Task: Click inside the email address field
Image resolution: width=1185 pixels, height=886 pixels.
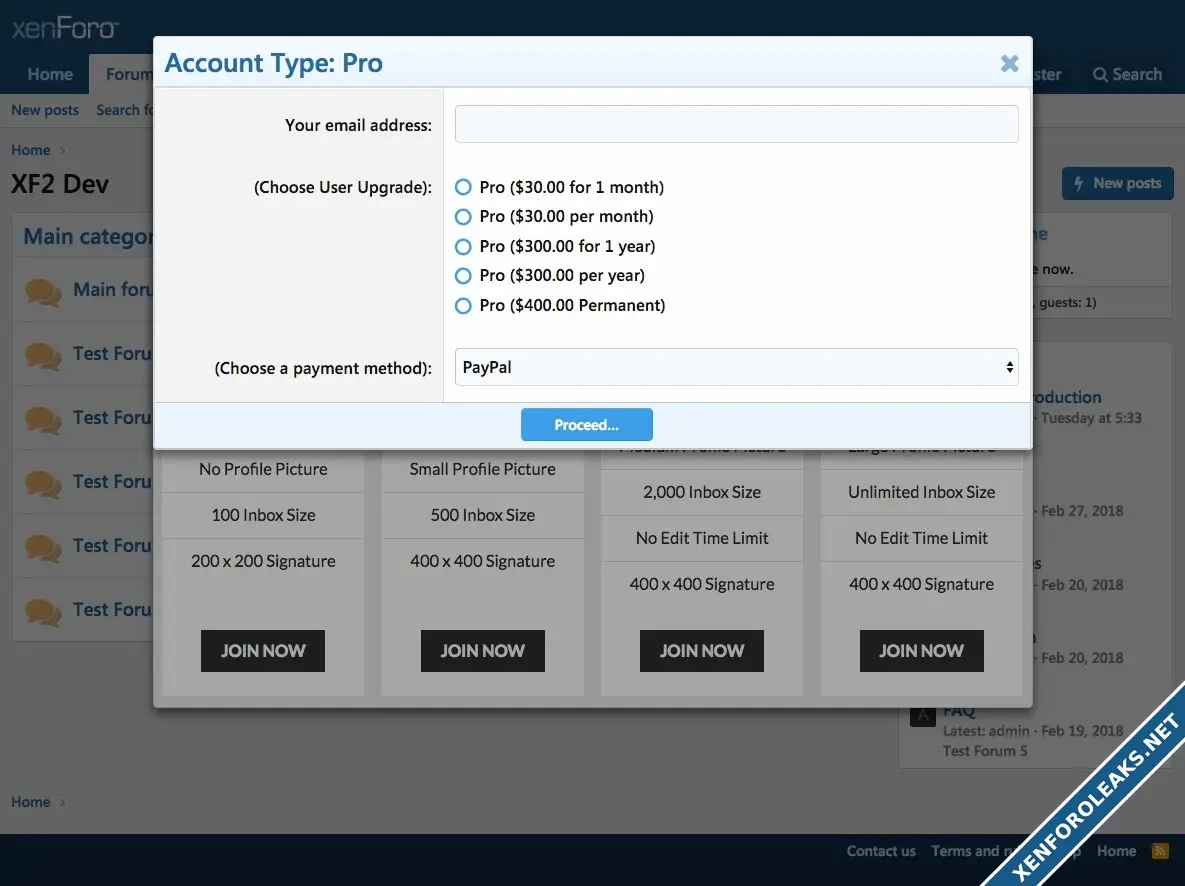Action: pos(736,125)
